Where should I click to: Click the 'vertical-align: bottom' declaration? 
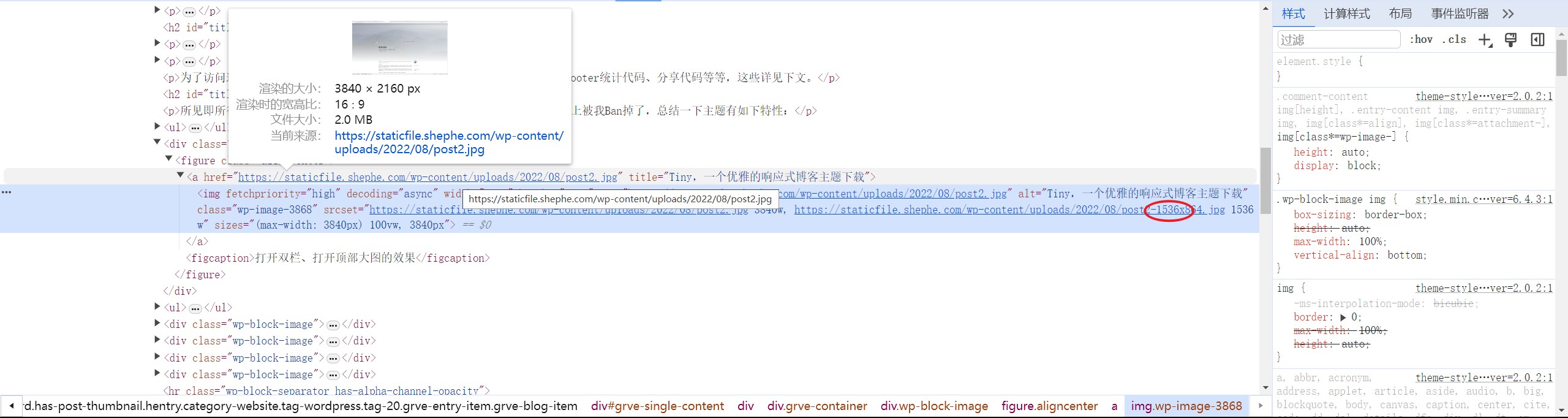pos(1360,255)
